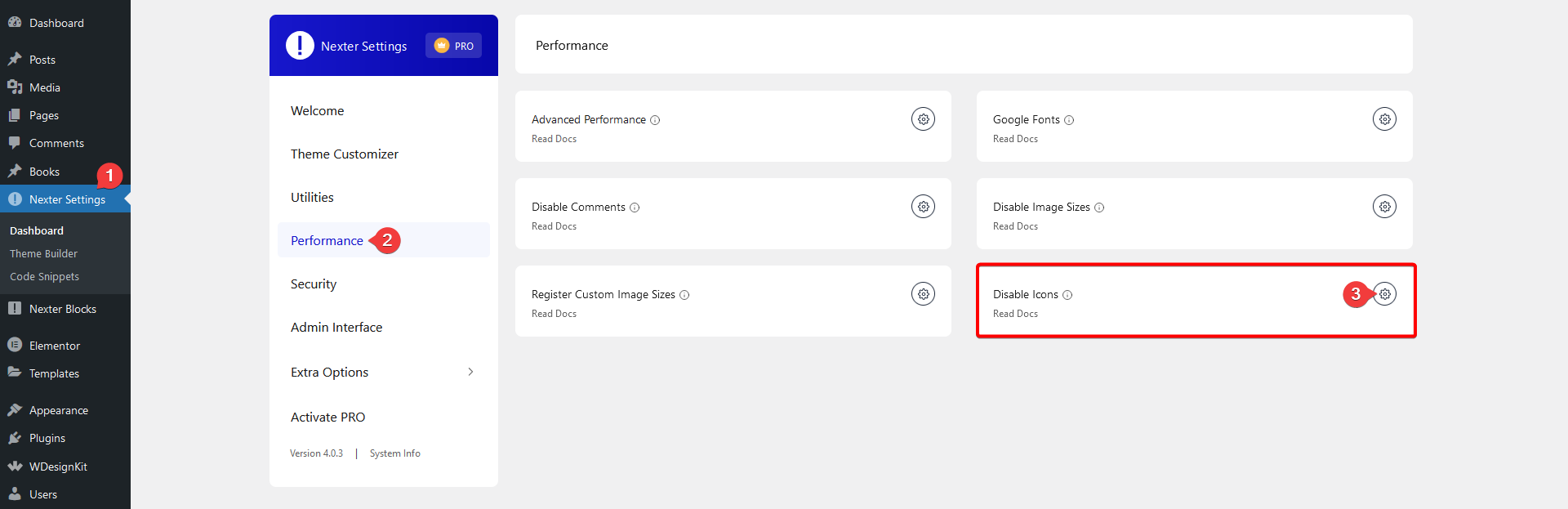This screenshot has height=509, width=1568.
Task: Click the Posts pushpin icon
Action: (x=15, y=58)
